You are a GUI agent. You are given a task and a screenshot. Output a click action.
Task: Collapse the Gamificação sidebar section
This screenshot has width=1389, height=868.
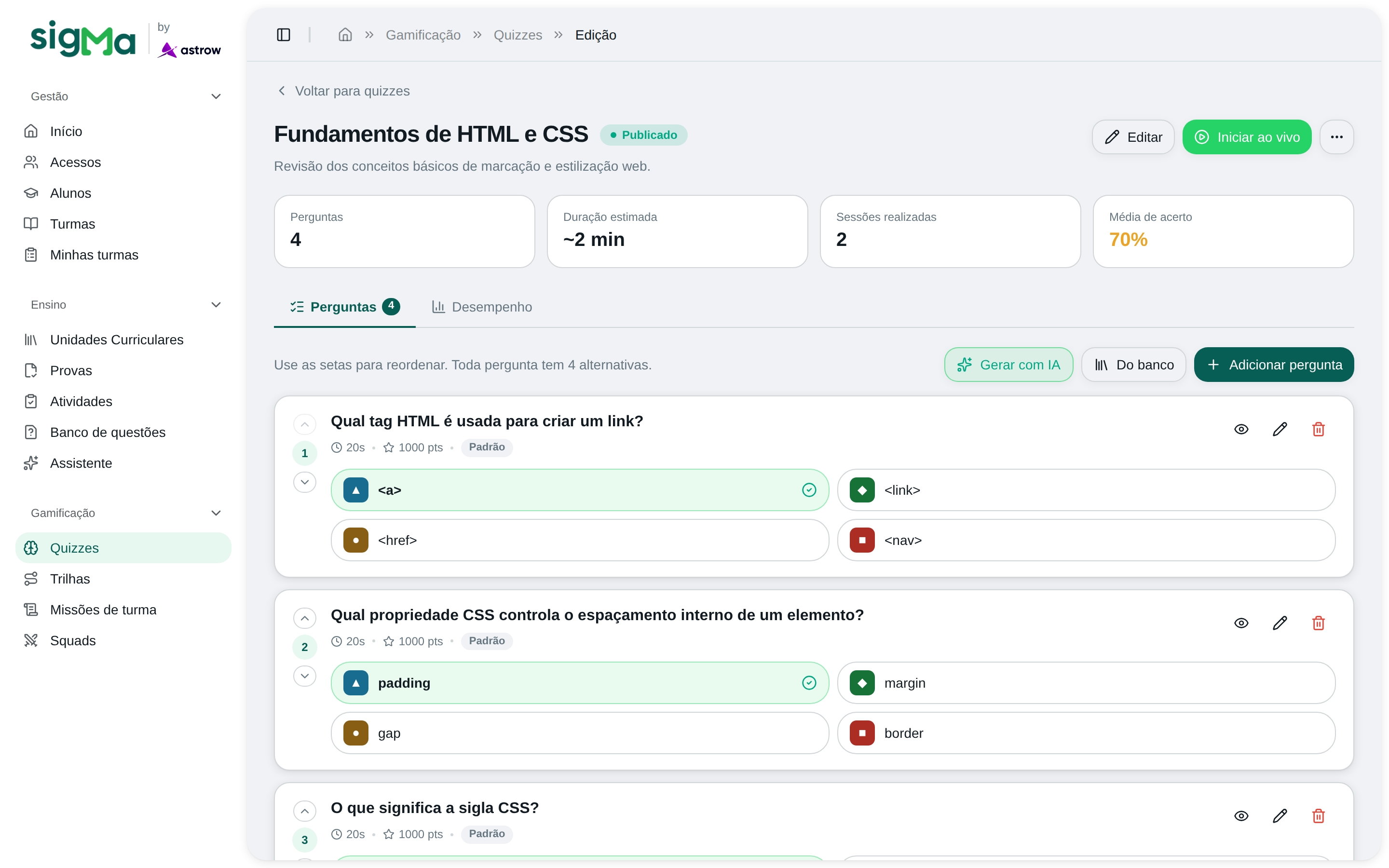coord(216,513)
